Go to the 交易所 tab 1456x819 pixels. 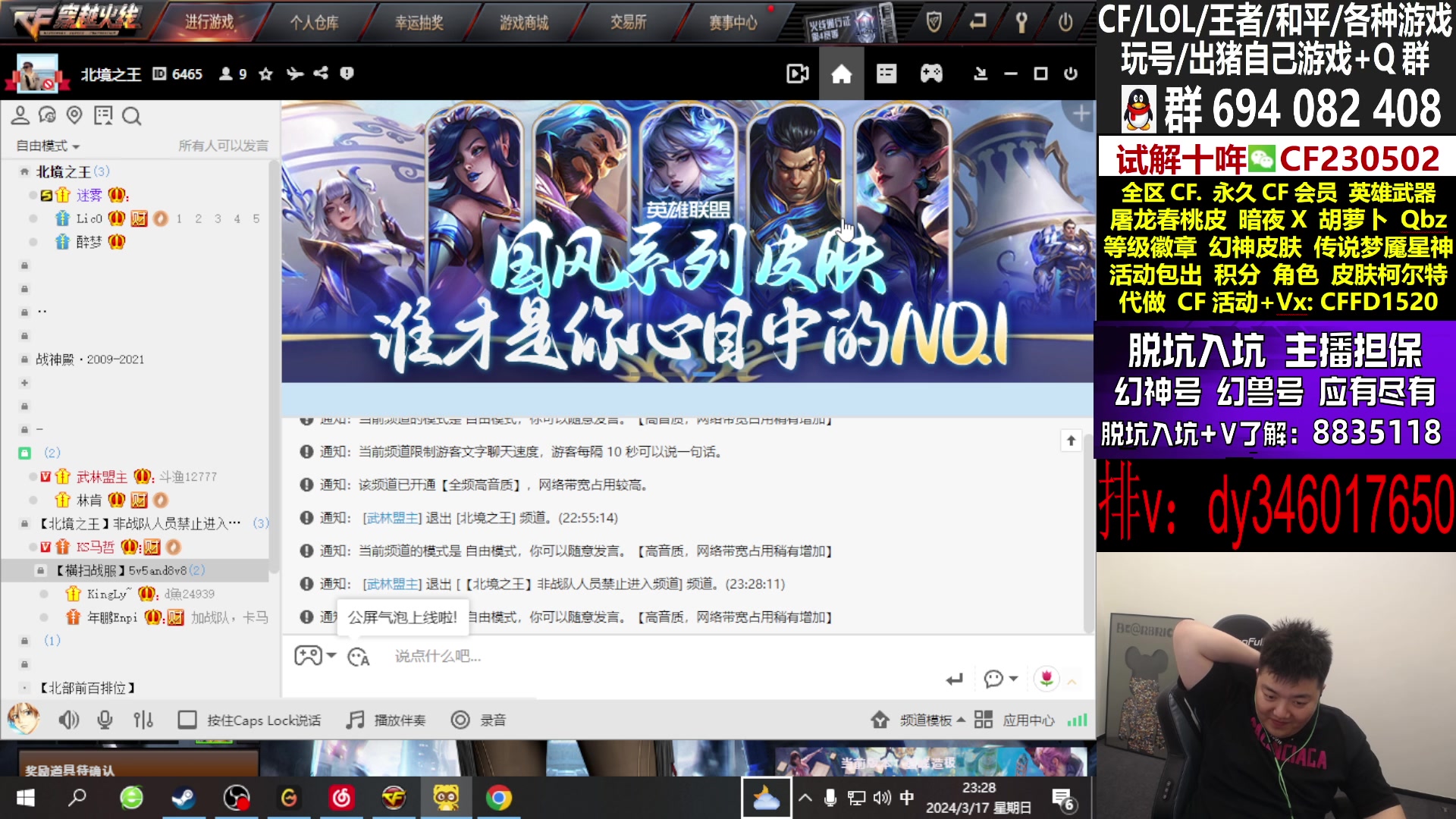coord(629,23)
